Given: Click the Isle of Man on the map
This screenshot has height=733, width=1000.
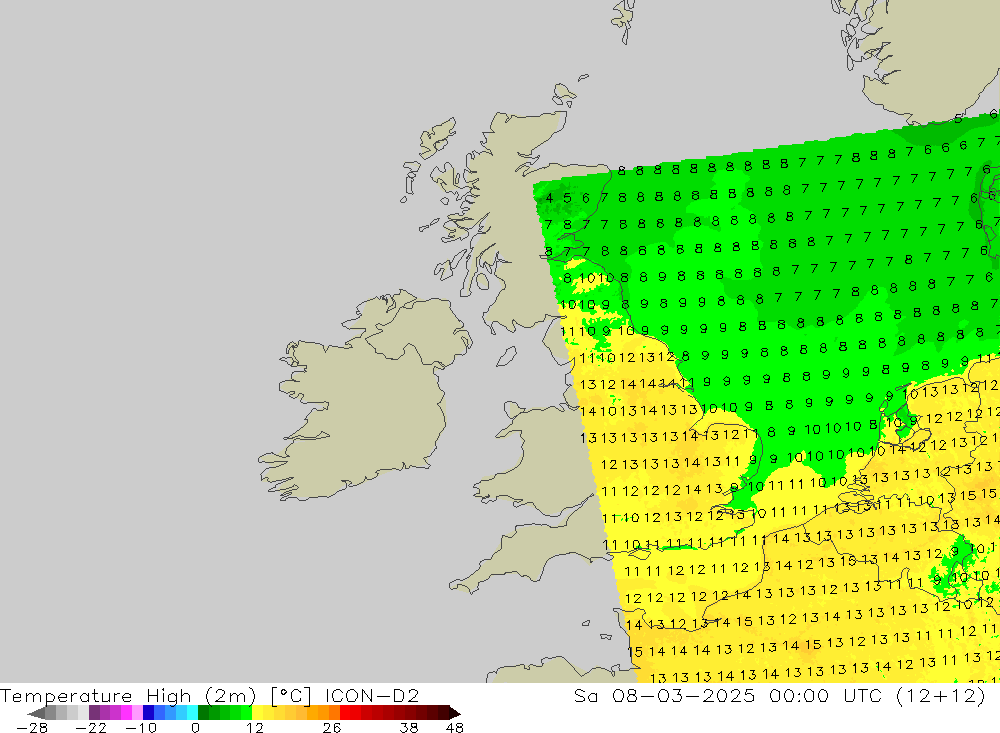Looking at the screenshot, I should click(506, 356).
